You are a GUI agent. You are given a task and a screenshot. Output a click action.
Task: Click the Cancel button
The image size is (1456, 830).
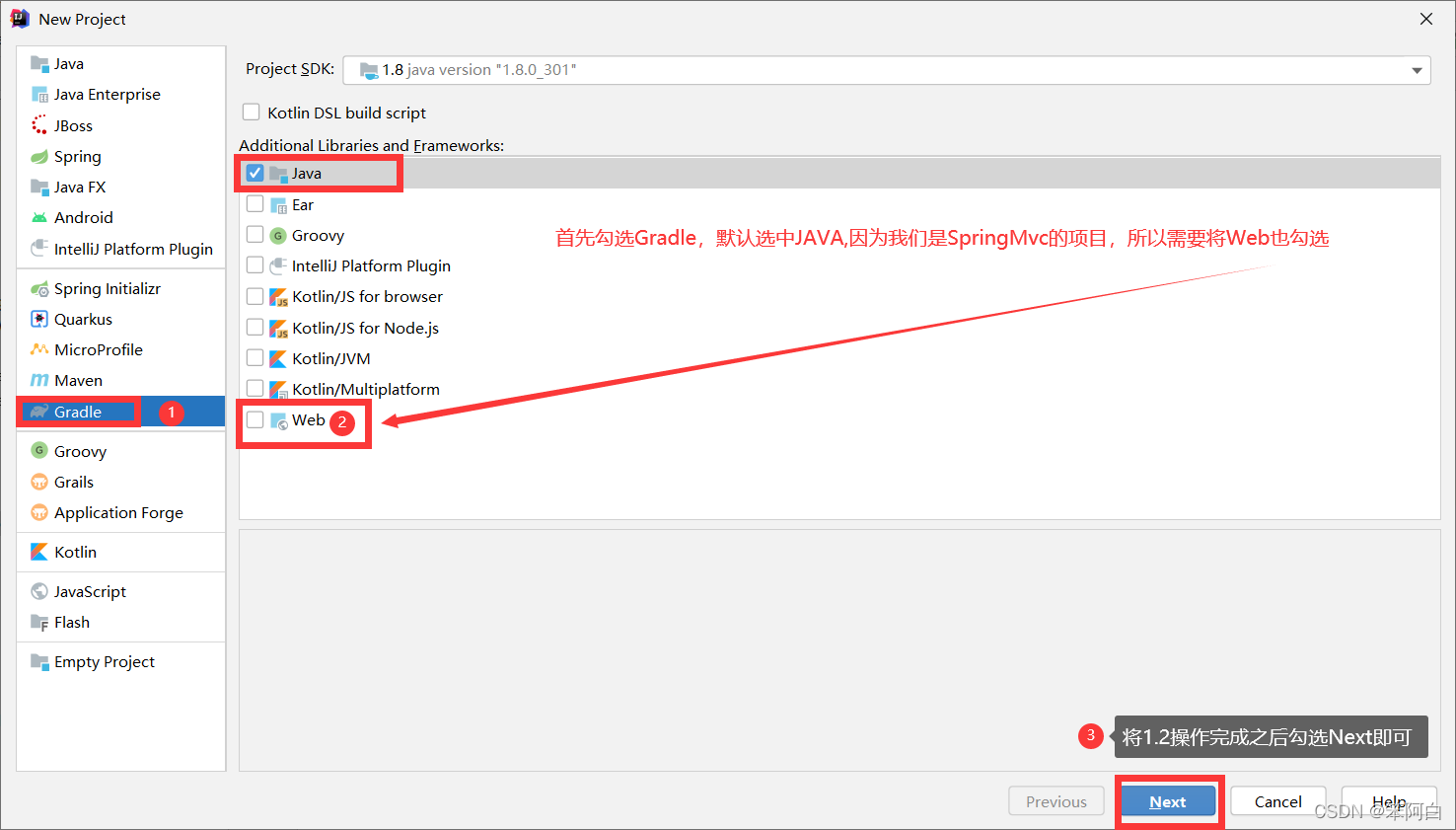click(1277, 801)
